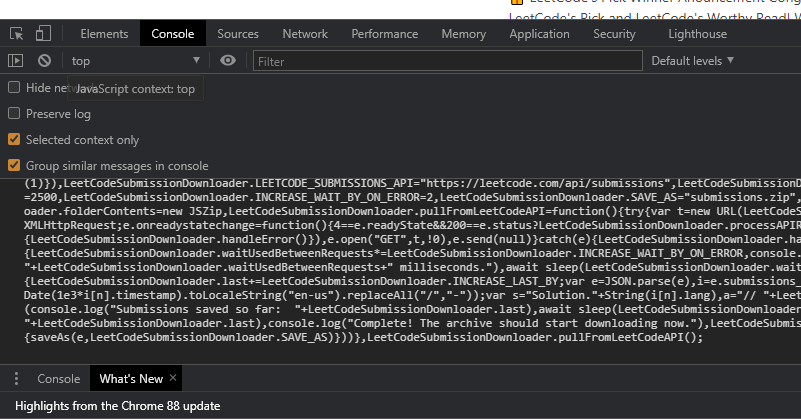Open the Memory tab

[463, 34]
